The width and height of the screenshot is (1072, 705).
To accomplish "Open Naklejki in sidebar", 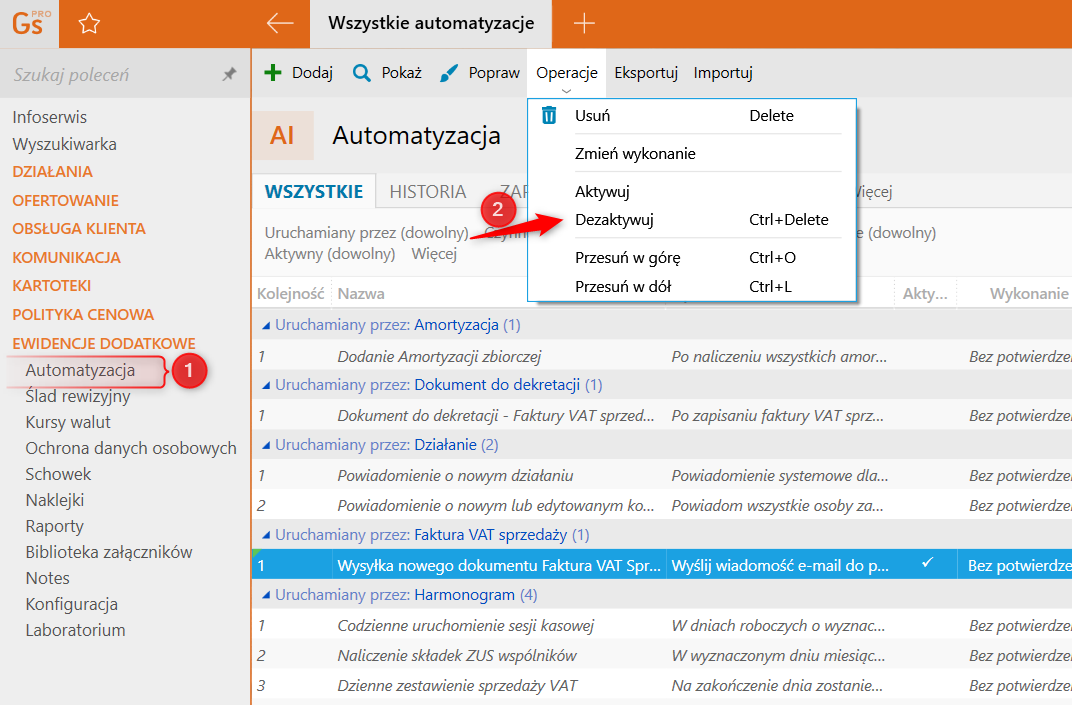I will tap(55, 500).
